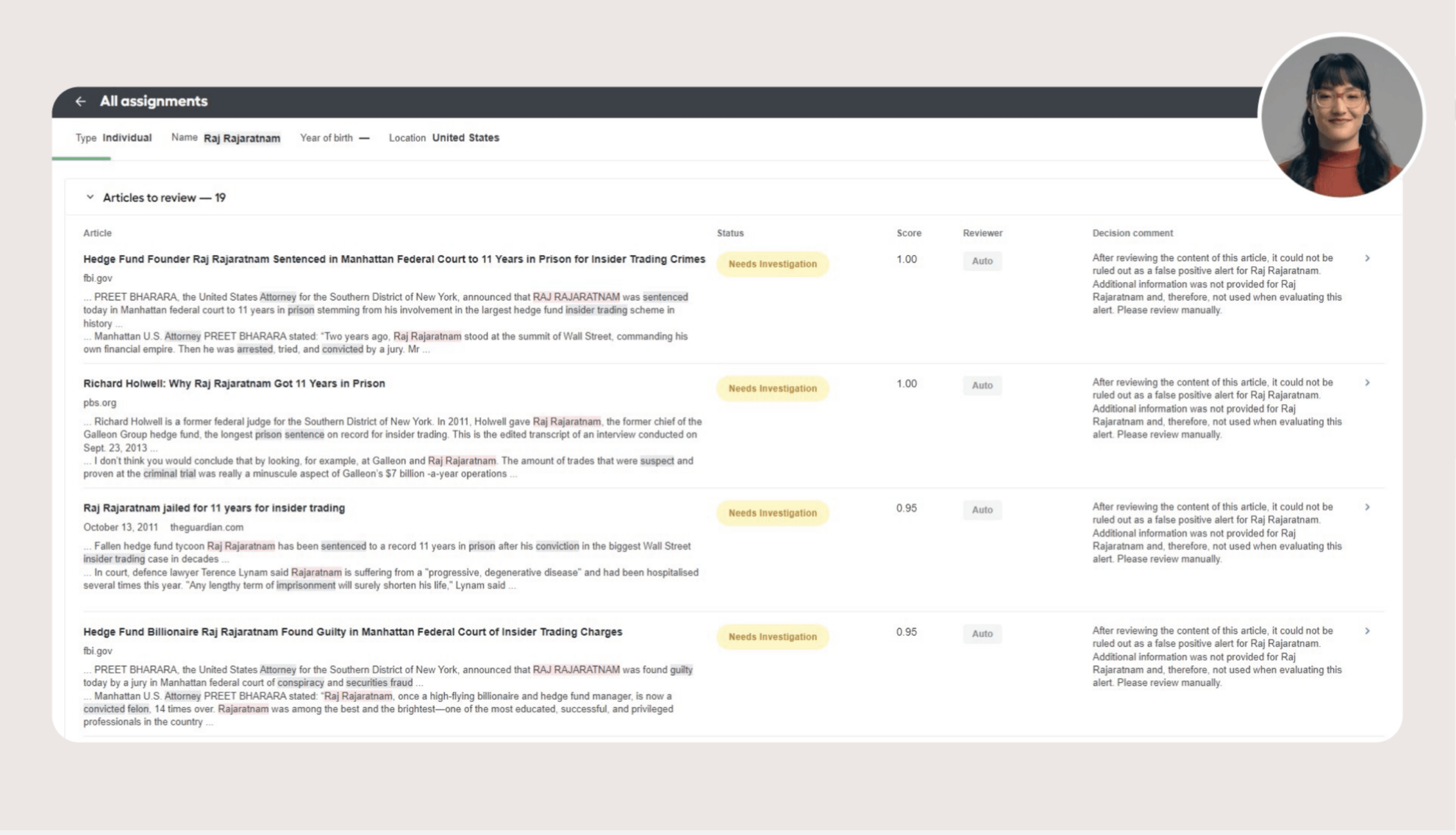This screenshot has width=1456, height=835.
Task: Open the fbi.gov source link
Action: [97, 279]
